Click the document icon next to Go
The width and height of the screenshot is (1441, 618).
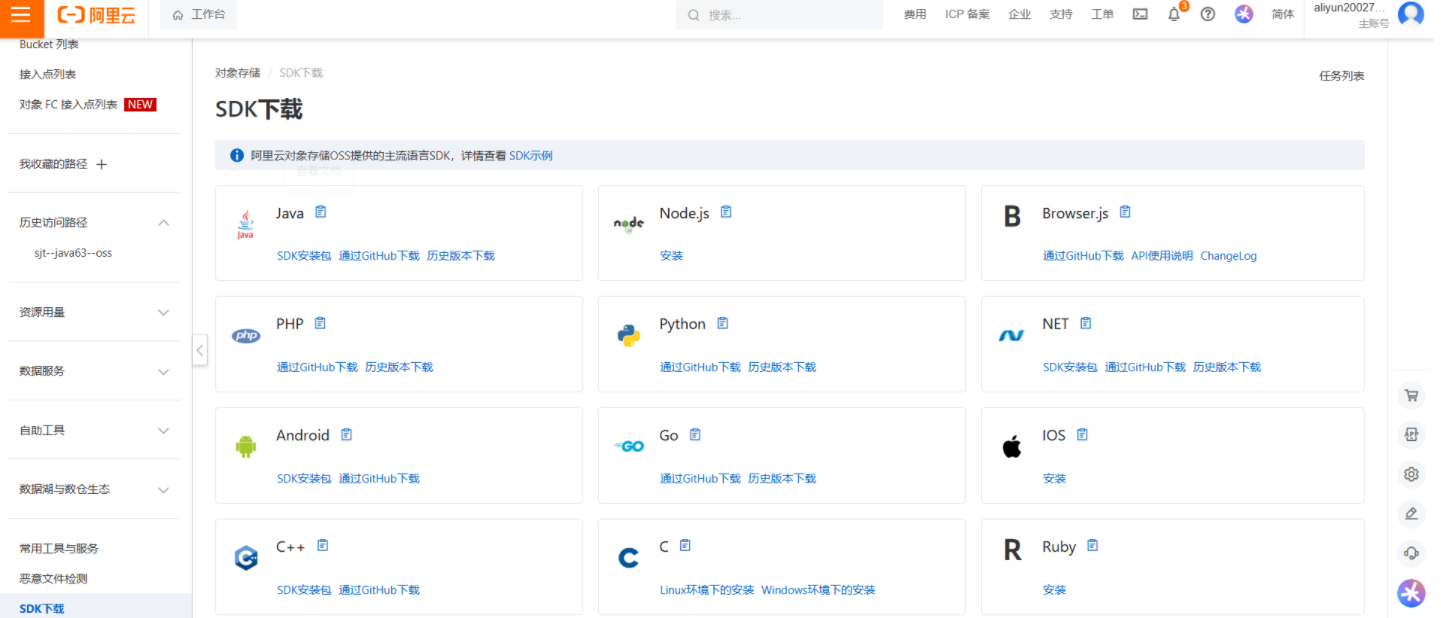pos(695,434)
